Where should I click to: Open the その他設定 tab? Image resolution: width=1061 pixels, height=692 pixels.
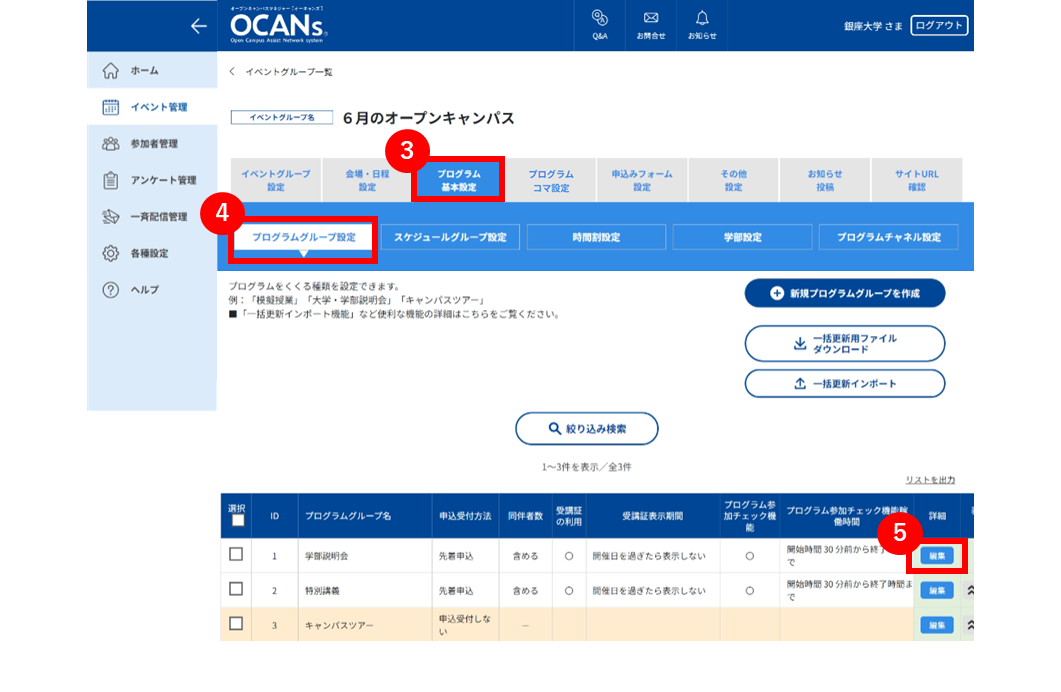(x=733, y=180)
